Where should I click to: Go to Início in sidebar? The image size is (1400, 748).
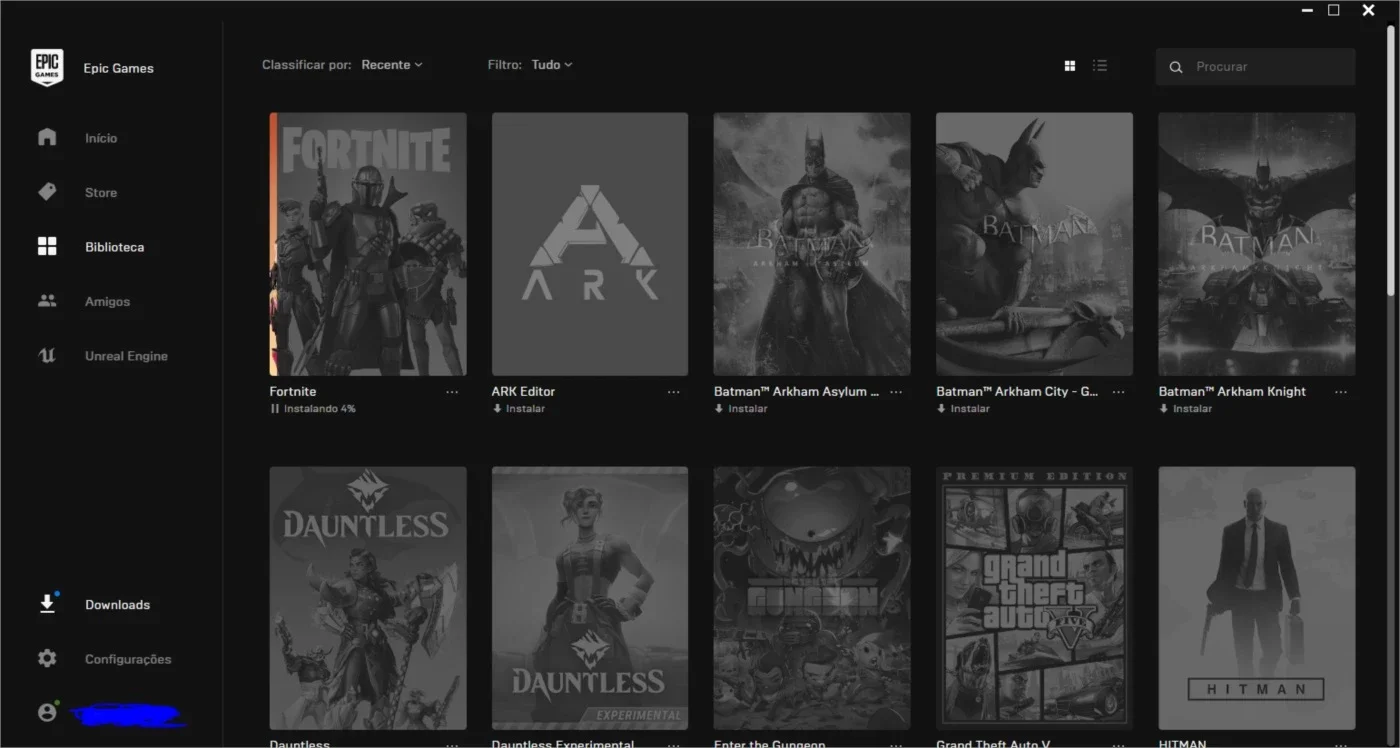click(101, 138)
